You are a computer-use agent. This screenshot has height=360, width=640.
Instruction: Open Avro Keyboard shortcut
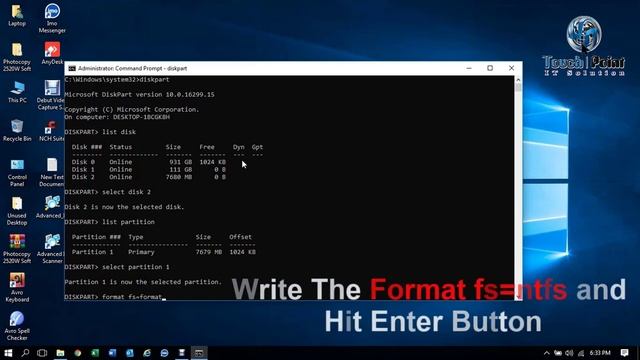[x=17, y=287]
